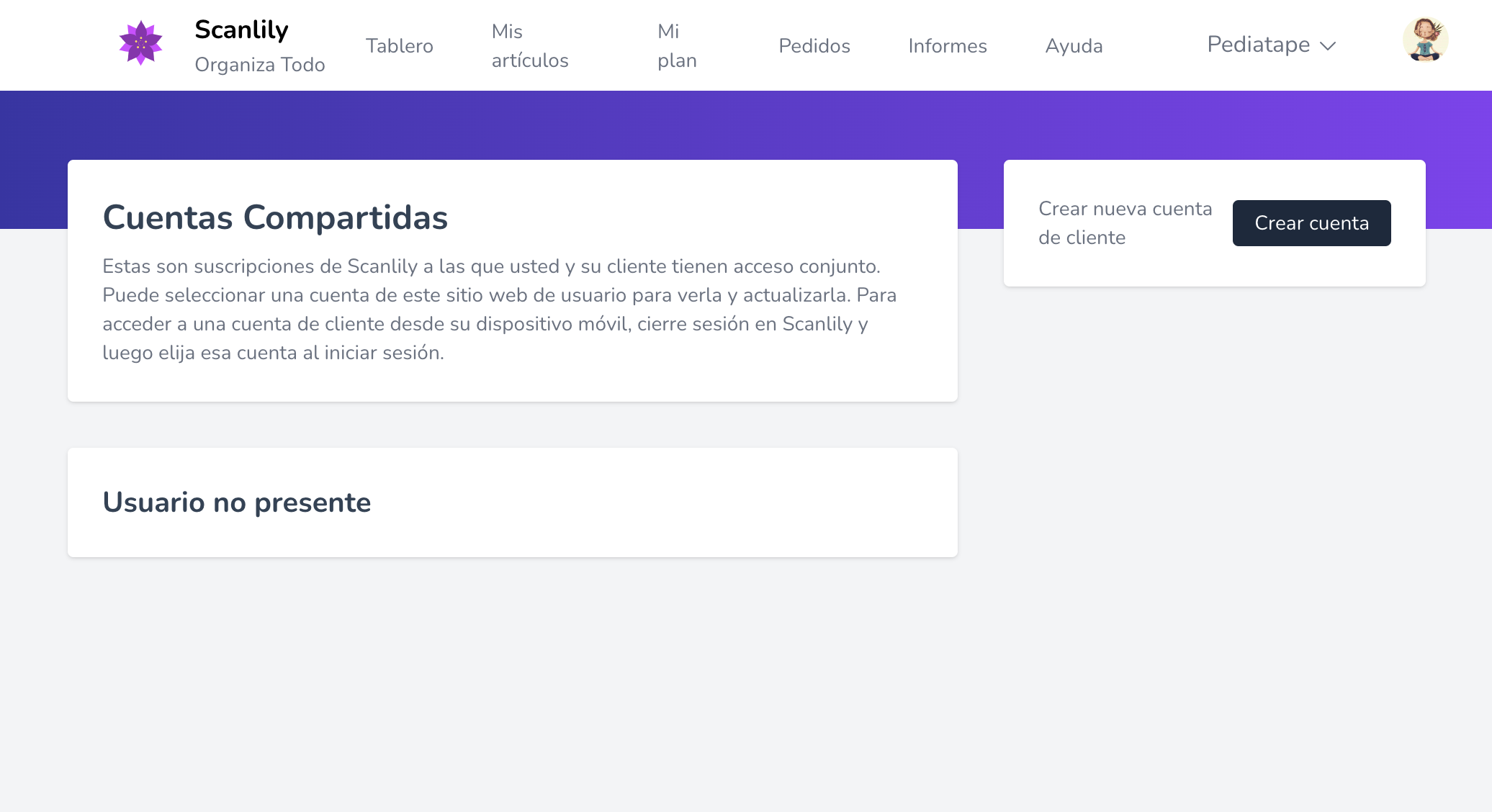Go to the Ayuda page

pos(1074,46)
